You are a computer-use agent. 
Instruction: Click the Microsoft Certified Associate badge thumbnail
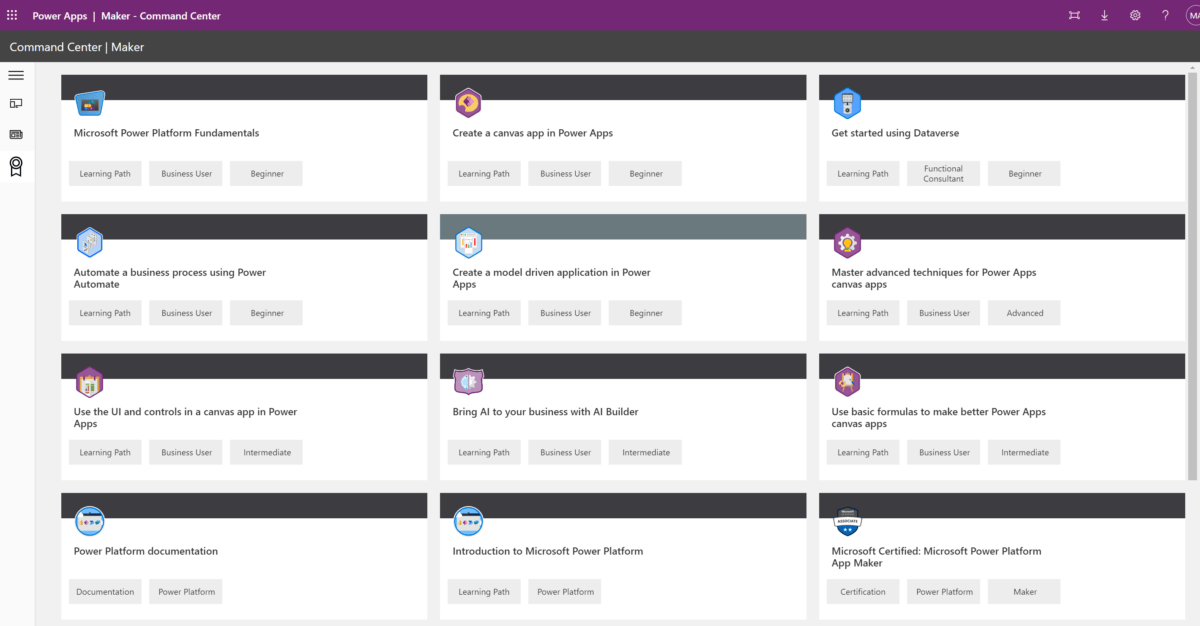pos(847,520)
